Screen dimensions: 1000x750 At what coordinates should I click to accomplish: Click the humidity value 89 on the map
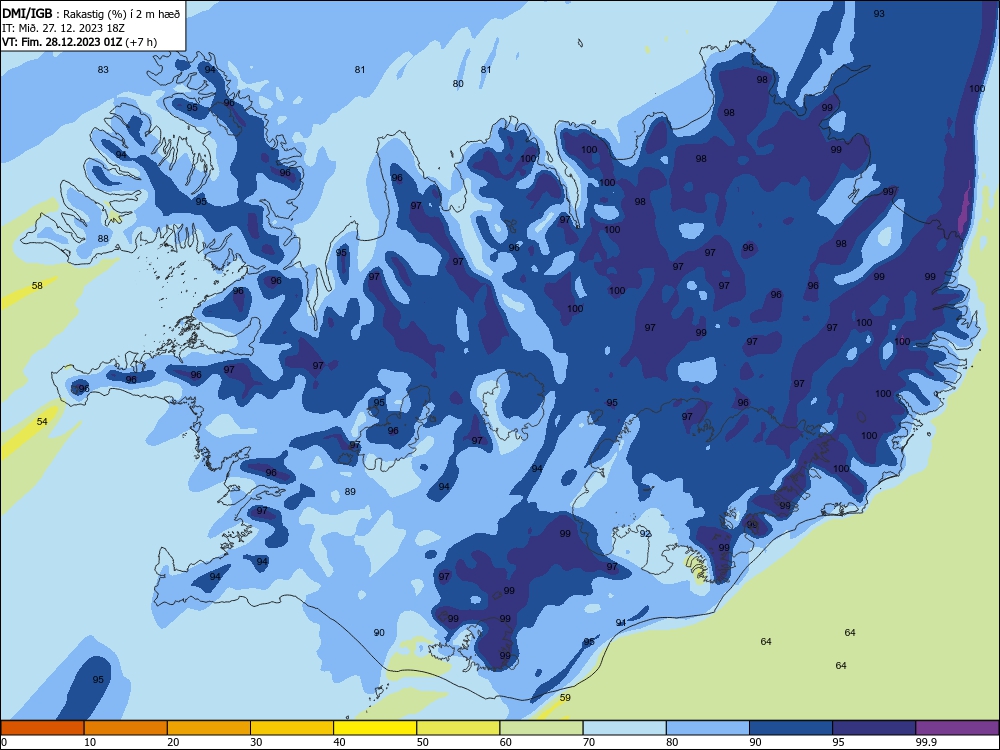350,491
